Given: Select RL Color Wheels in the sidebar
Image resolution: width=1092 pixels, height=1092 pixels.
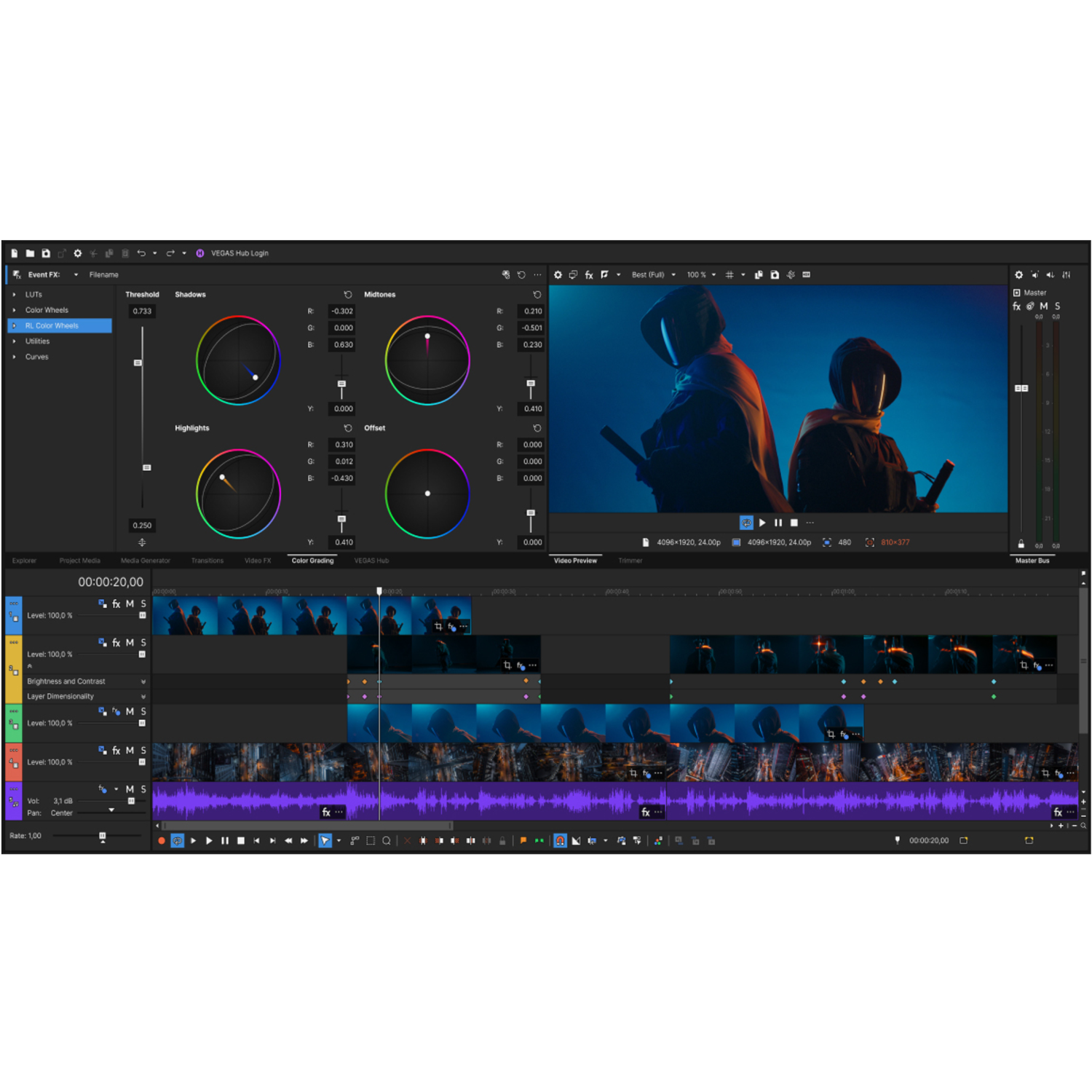Looking at the screenshot, I should 51,325.
